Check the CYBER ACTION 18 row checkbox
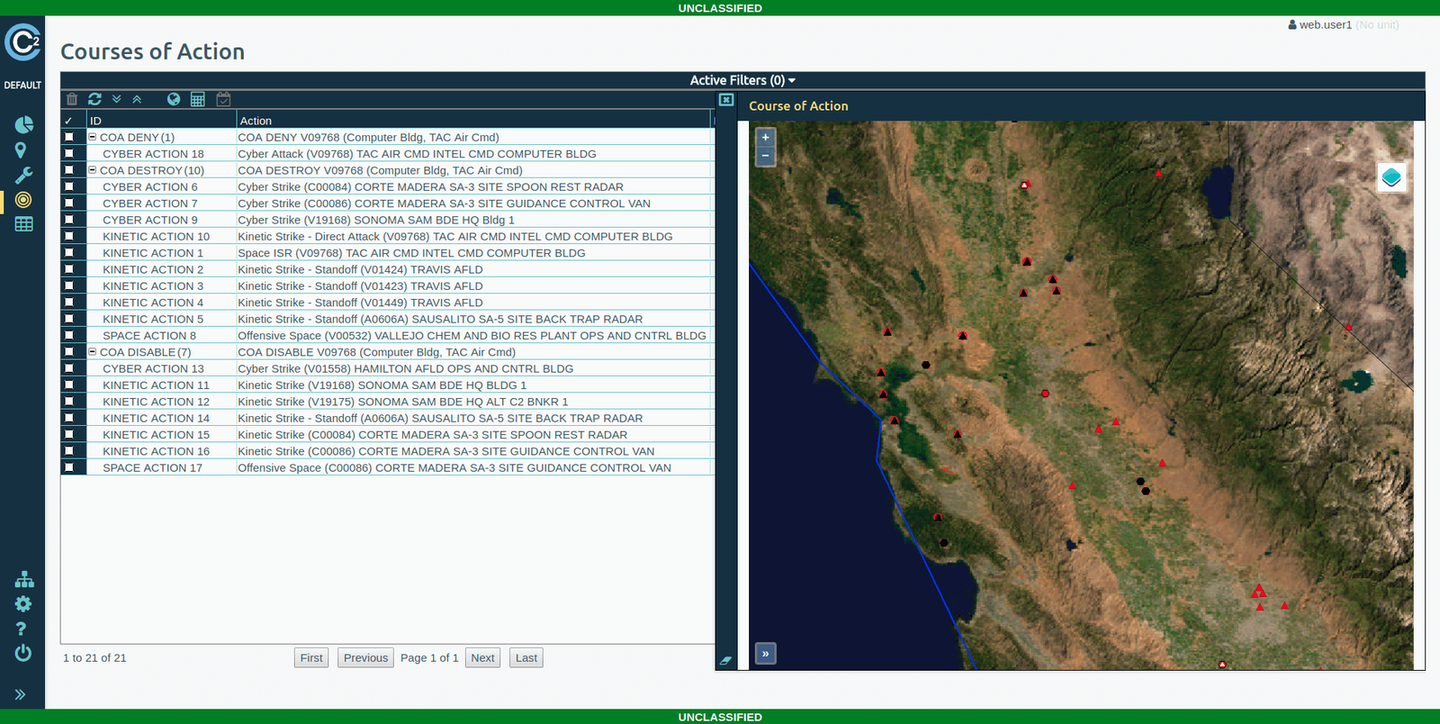 [69, 154]
